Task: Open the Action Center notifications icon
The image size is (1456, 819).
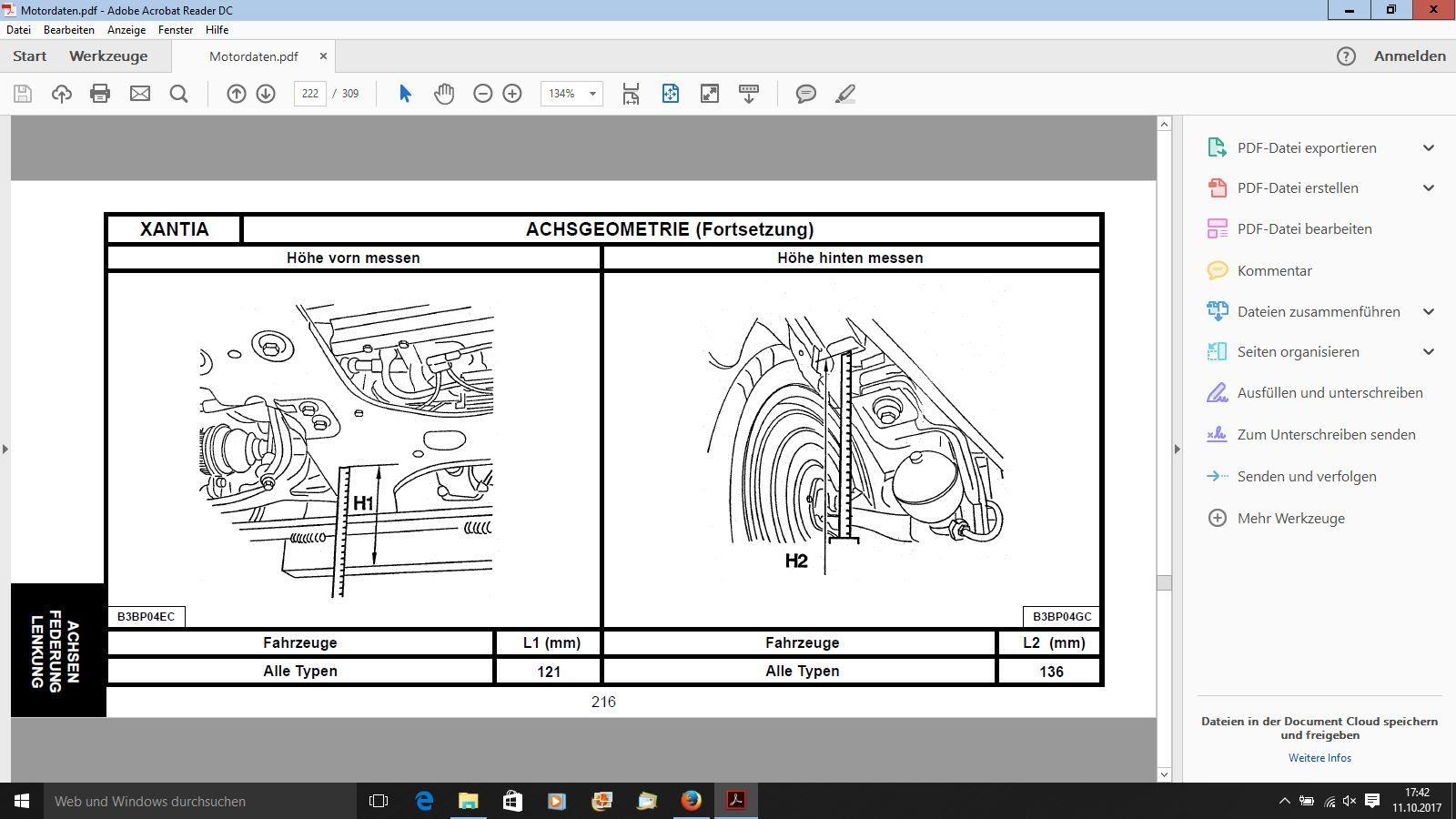Action: (1372, 801)
